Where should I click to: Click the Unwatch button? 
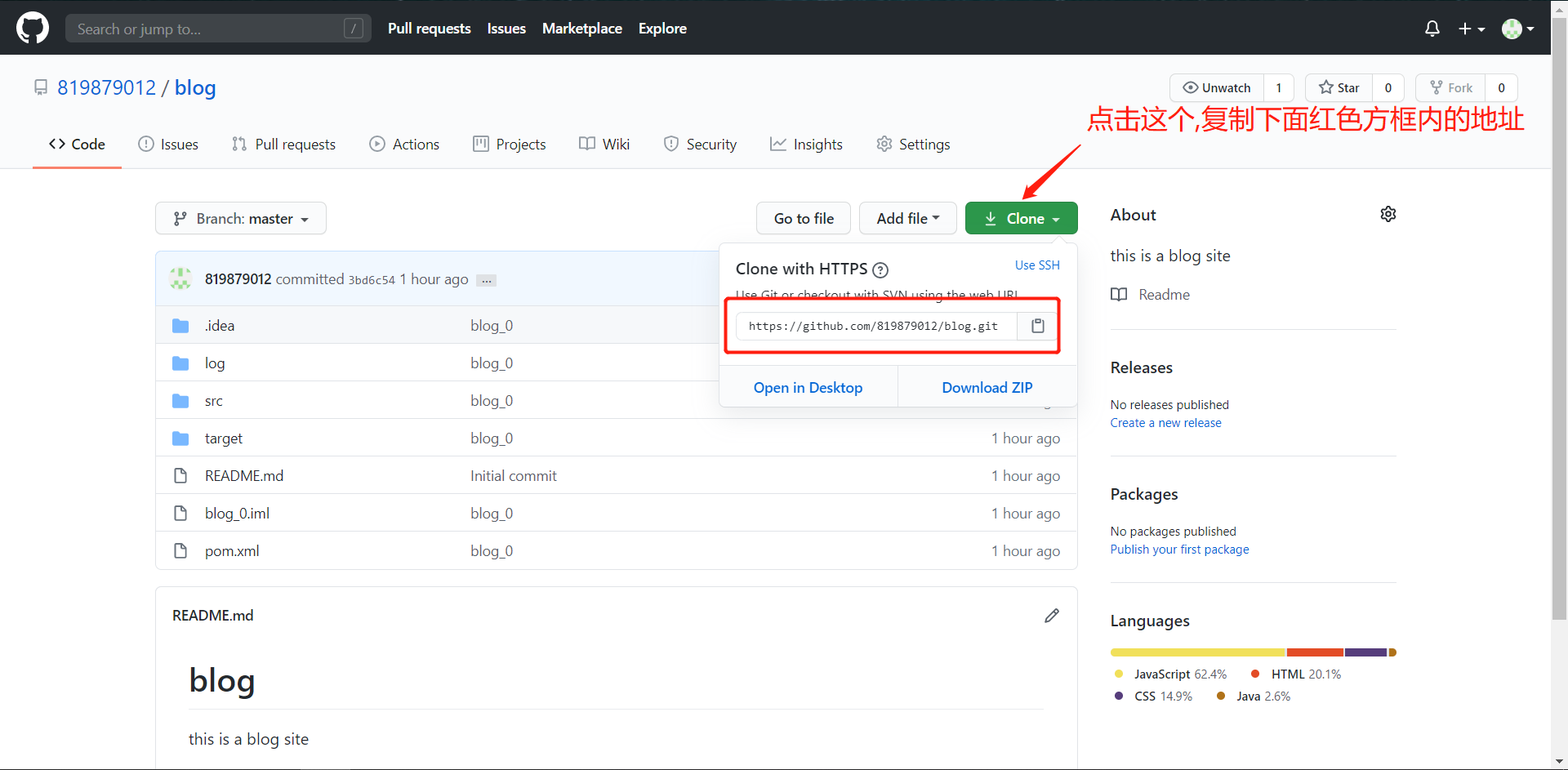[1217, 87]
